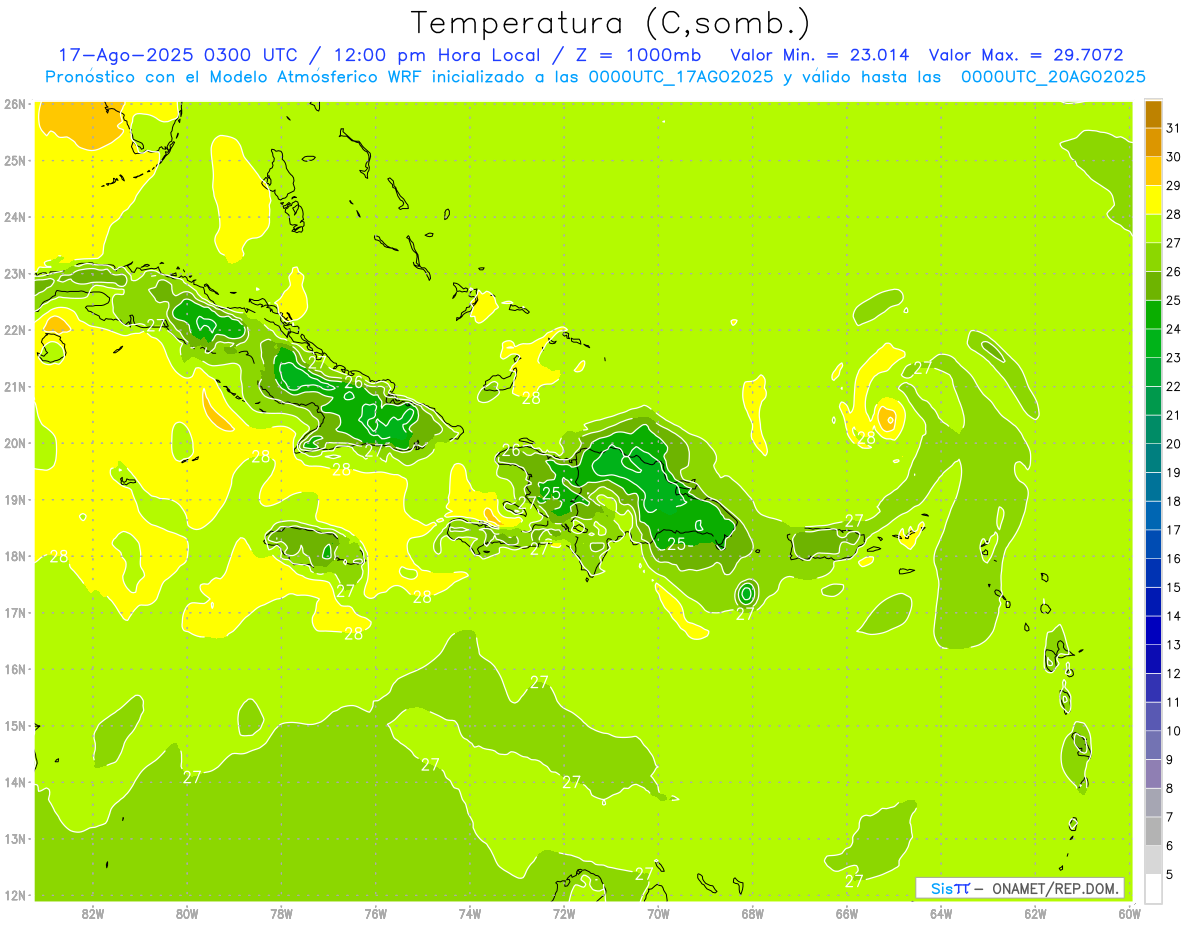
Task: Click the "62W" longitude axis label
Action: [1035, 912]
